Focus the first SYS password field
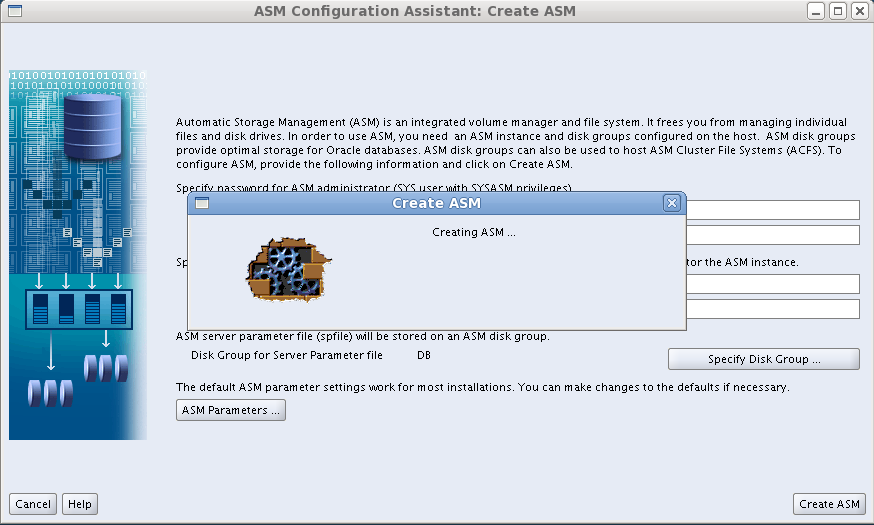Image resolution: width=874 pixels, height=525 pixels. pyautogui.click(x=773, y=210)
